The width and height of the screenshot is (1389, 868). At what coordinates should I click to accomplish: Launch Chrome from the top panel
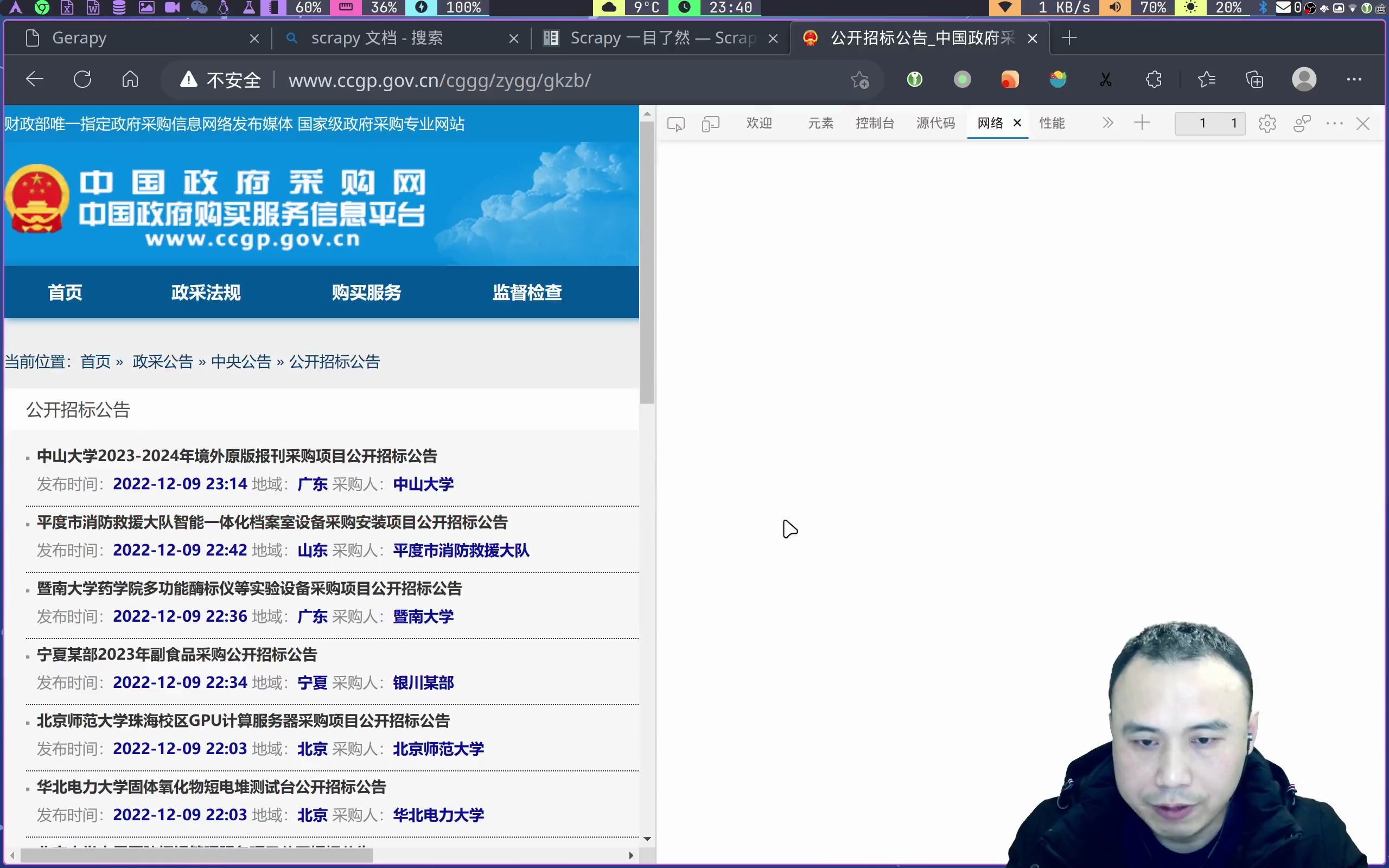pyautogui.click(x=42, y=8)
